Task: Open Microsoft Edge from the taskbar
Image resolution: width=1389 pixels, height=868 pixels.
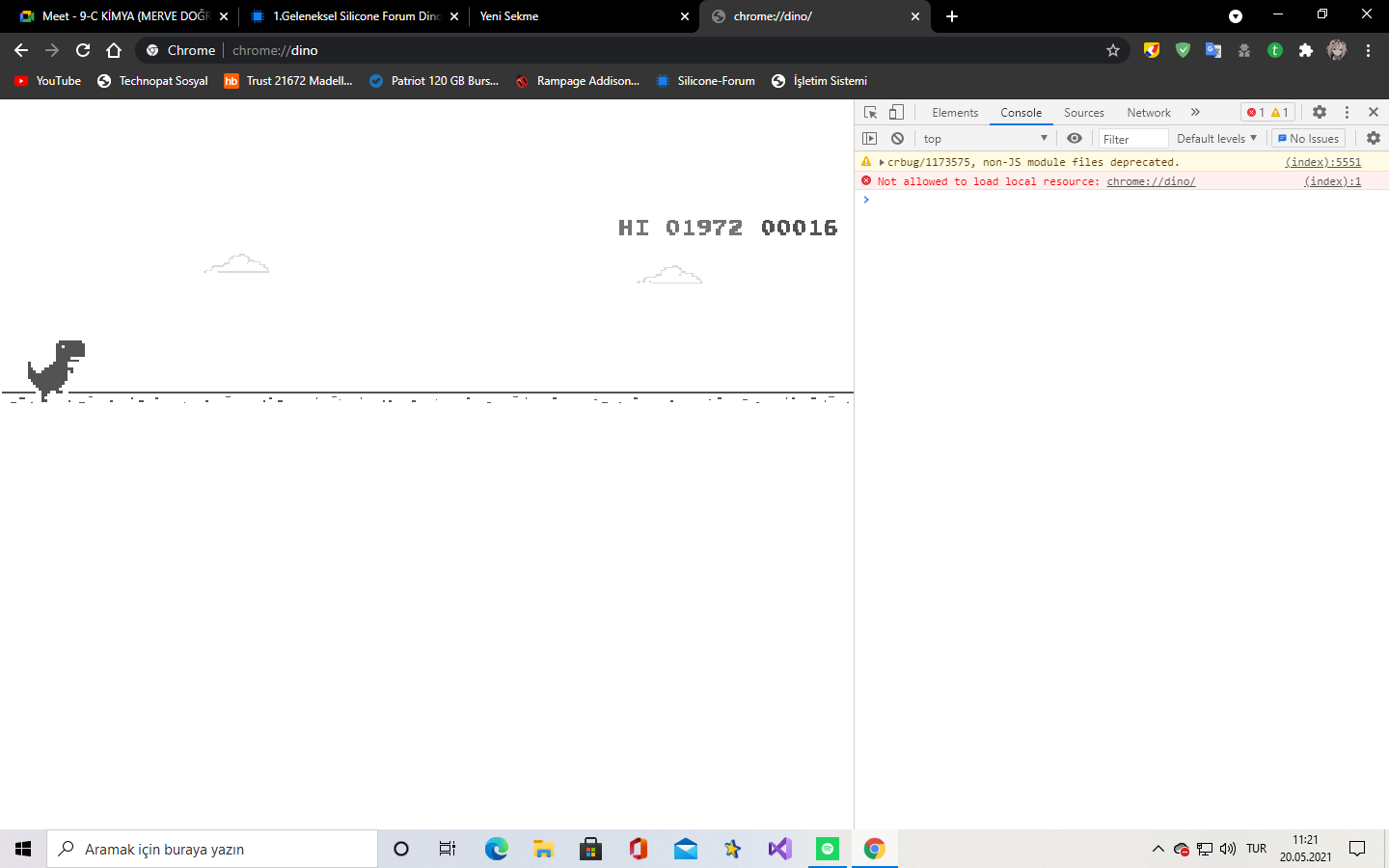Action: (496, 849)
